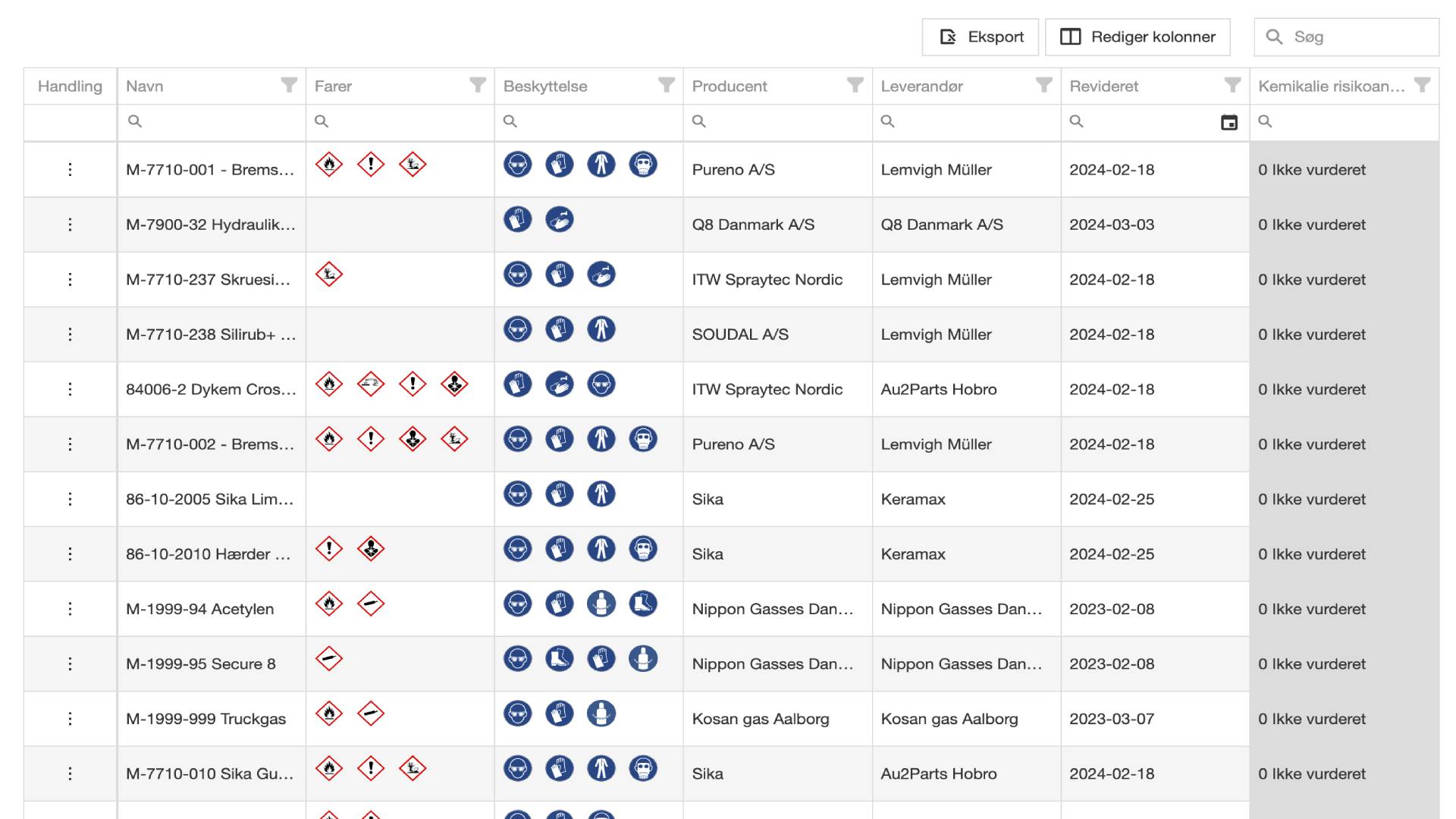Open the action menu for M-7710-237 Skruesi row

pyautogui.click(x=70, y=280)
